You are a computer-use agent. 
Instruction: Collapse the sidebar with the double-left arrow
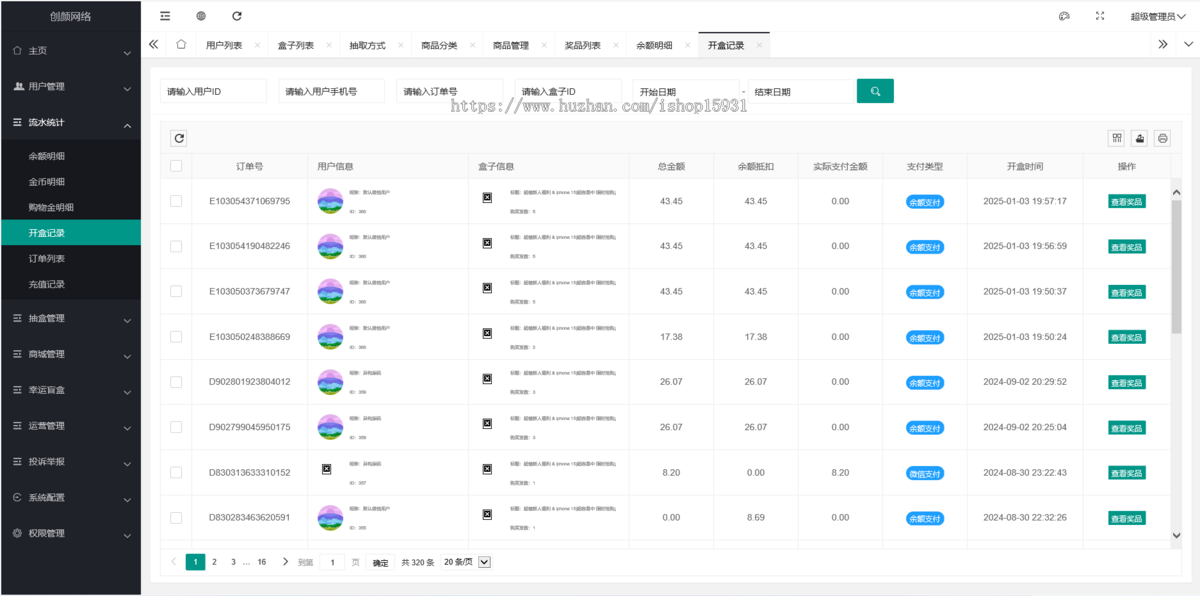[153, 44]
